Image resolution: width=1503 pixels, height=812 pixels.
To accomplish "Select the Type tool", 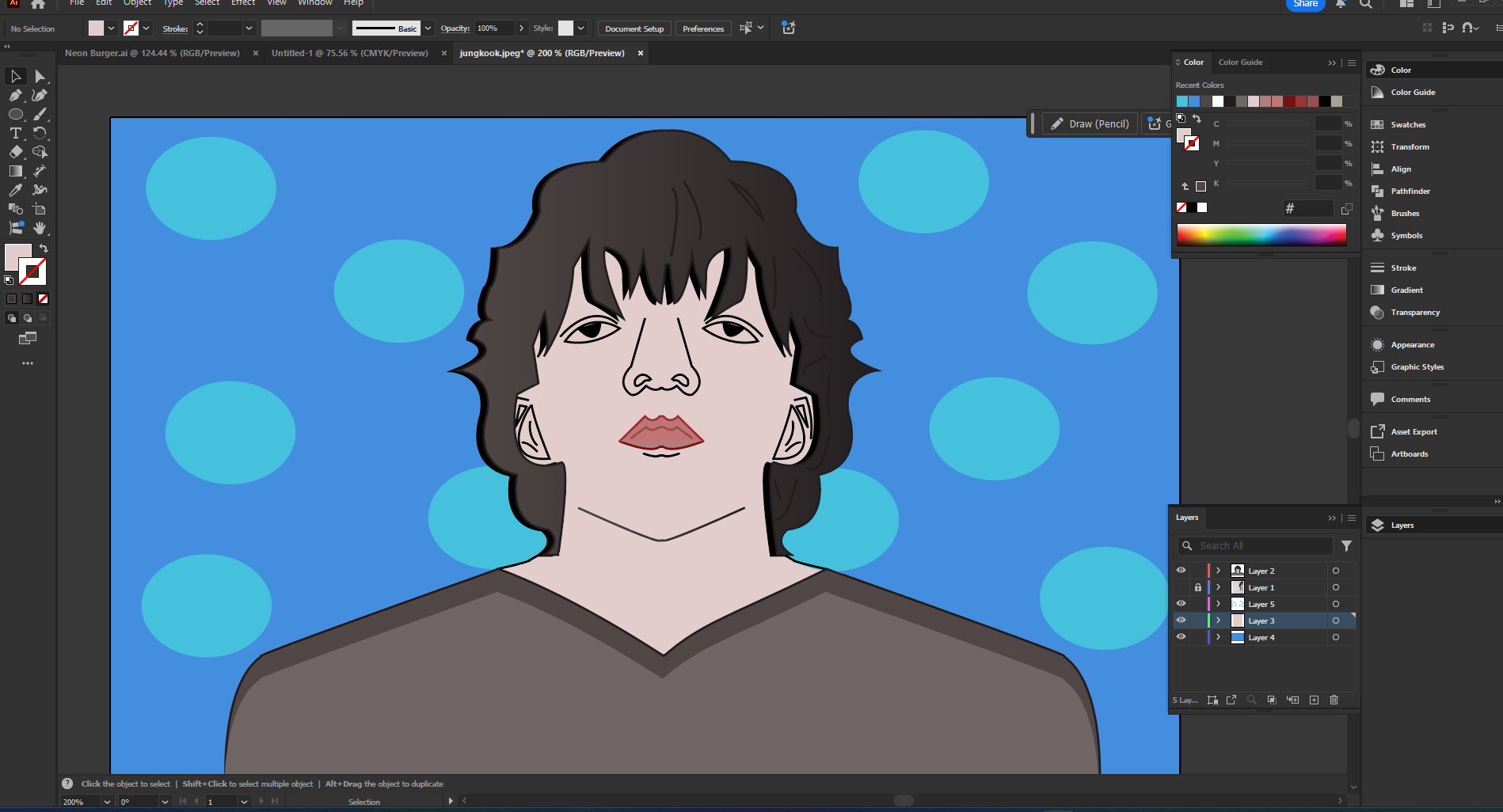I will tap(16, 134).
